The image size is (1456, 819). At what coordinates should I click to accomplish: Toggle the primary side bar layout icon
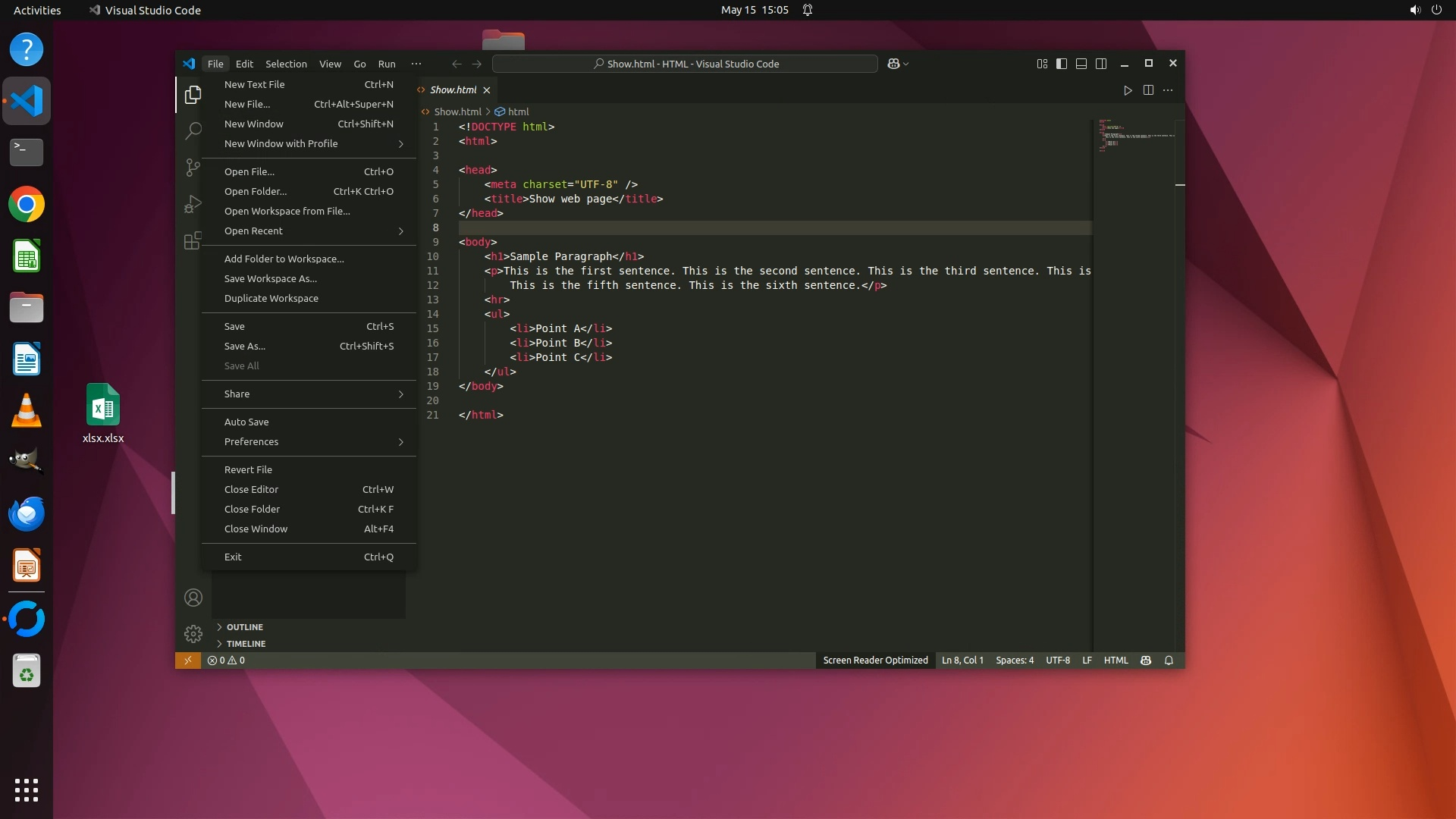point(1062,64)
